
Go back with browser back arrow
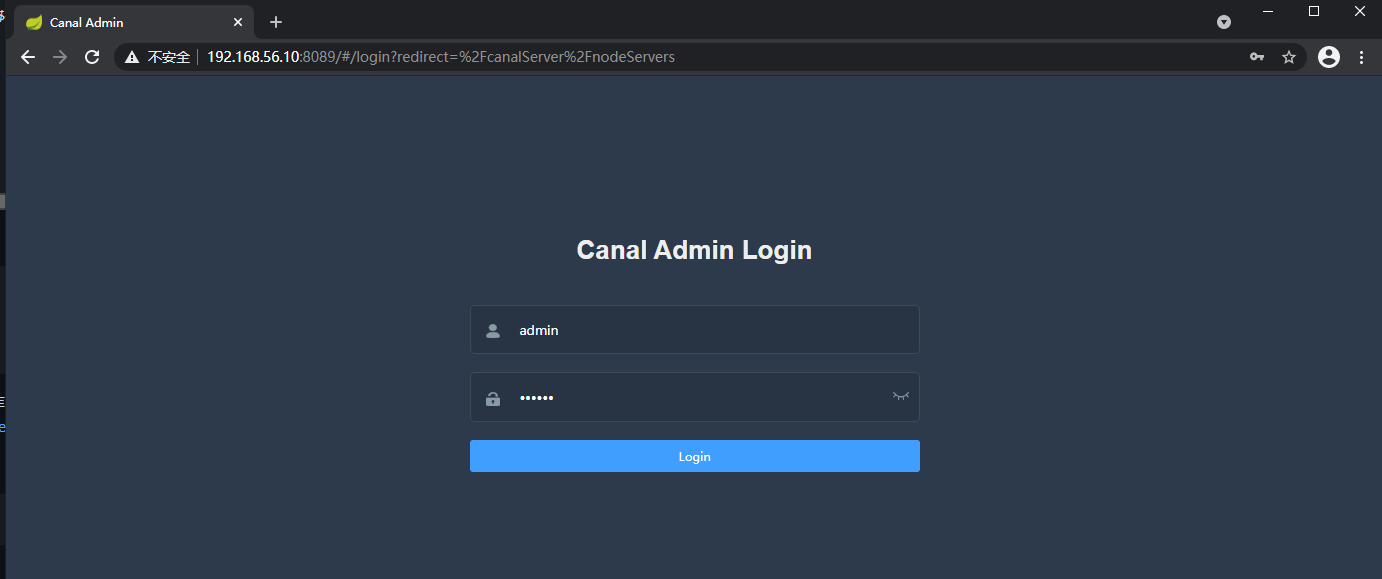(28, 57)
